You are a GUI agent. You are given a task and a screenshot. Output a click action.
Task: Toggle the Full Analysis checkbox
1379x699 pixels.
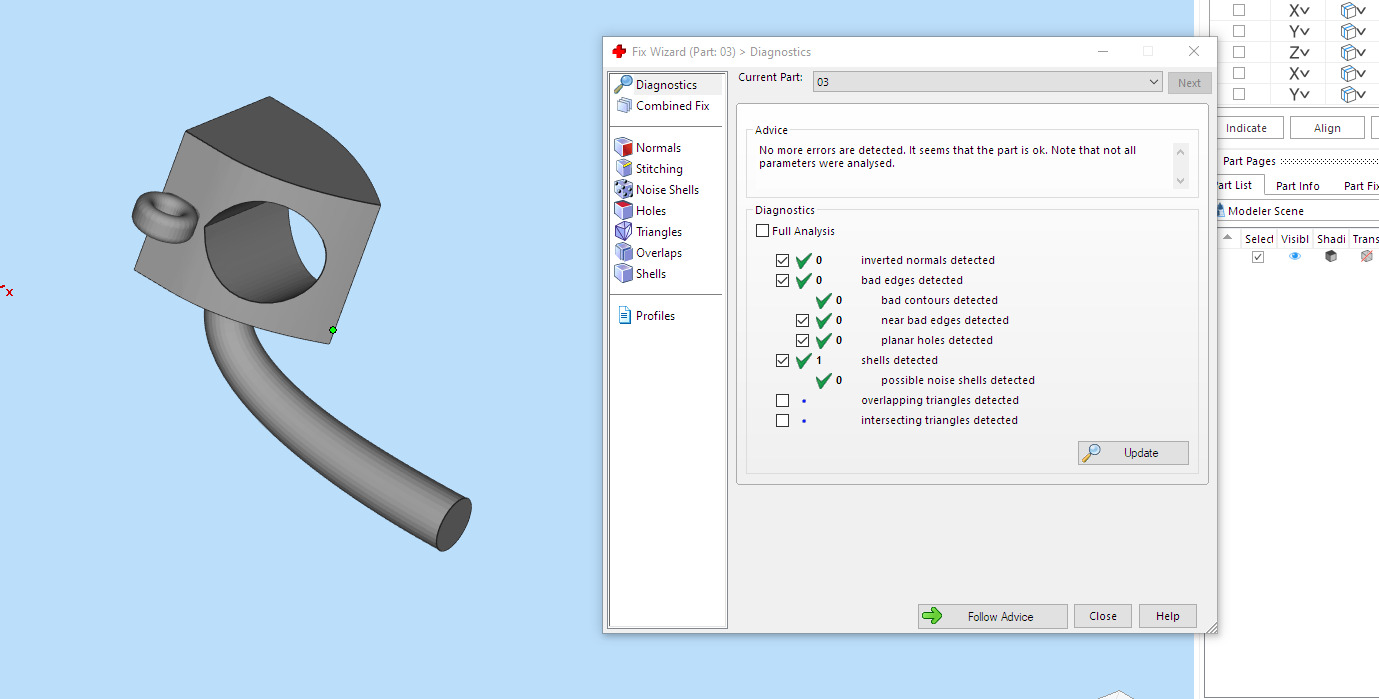[x=763, y=231]
